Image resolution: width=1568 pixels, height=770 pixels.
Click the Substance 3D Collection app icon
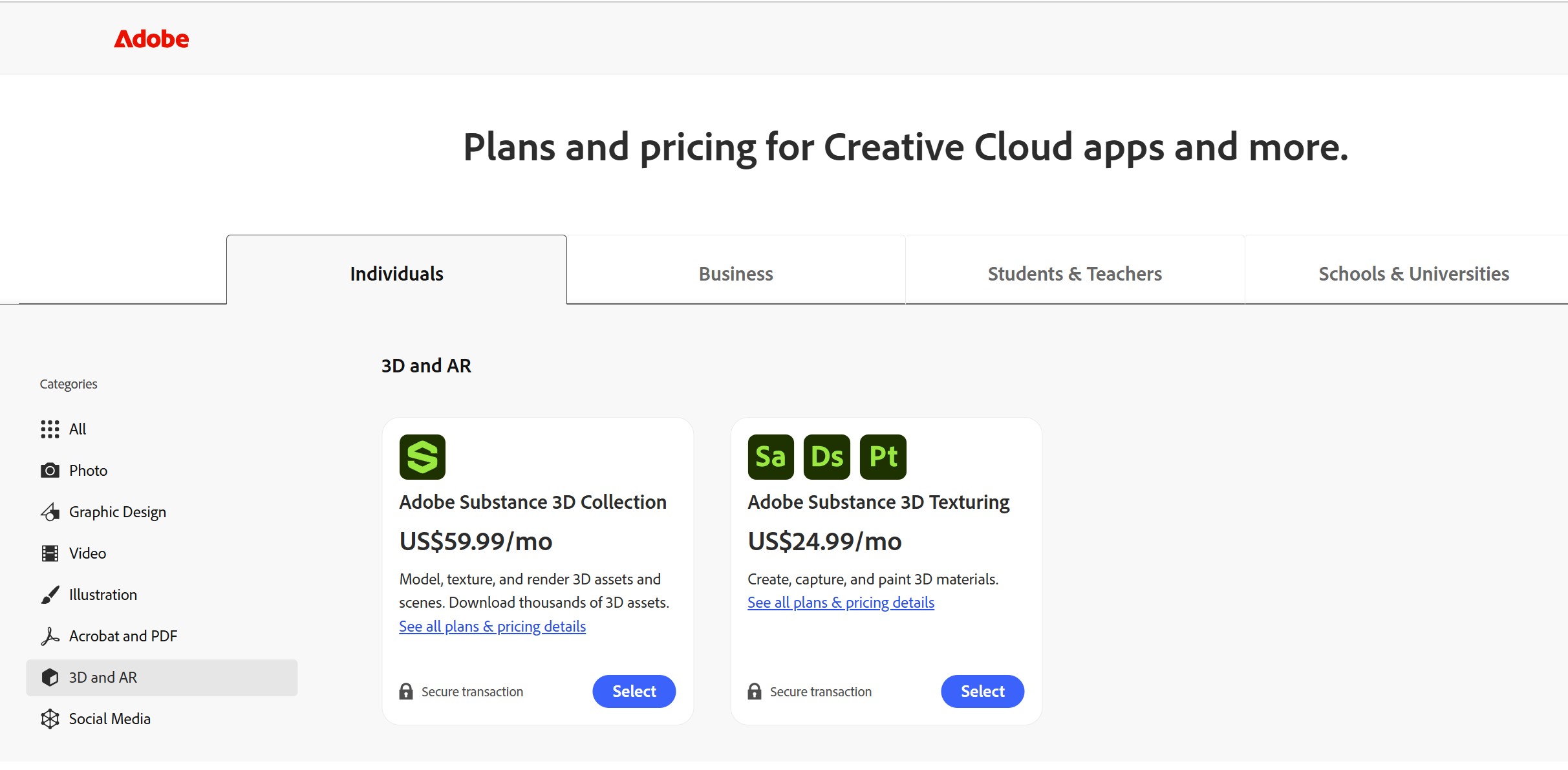coord(422,457)
